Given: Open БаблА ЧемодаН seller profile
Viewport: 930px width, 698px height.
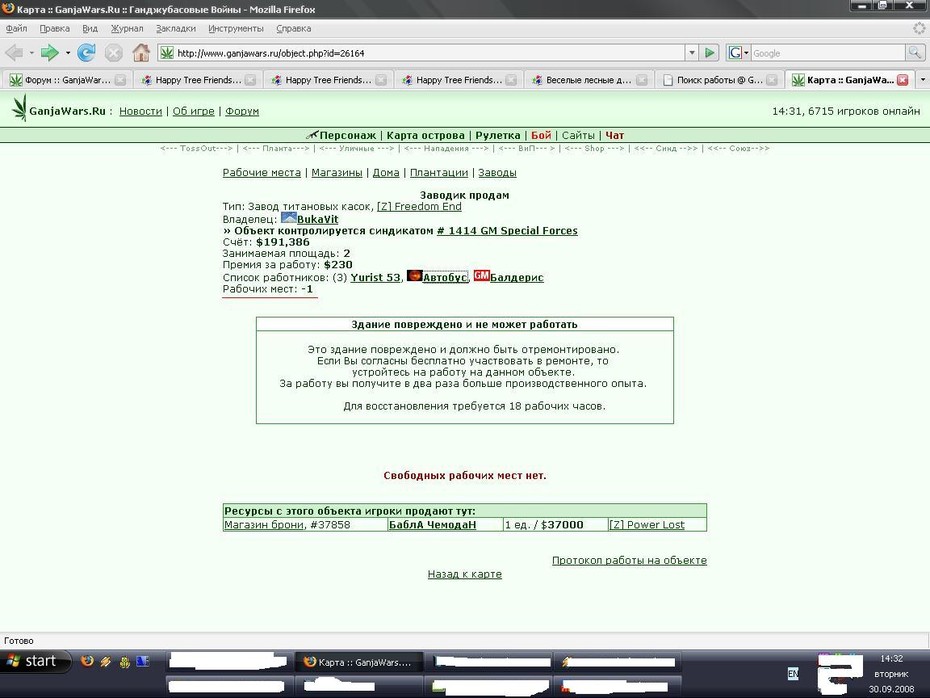Looking at the screenshot, I should coord(432,525).
